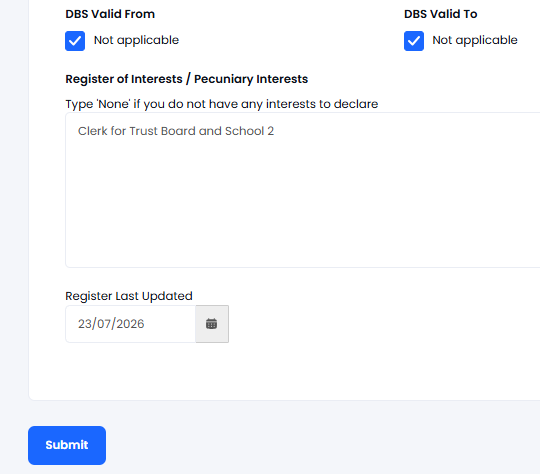Click the 'Register Last Updated' label
The height and width of the screenshot is (474, 540).
(129, 296)
